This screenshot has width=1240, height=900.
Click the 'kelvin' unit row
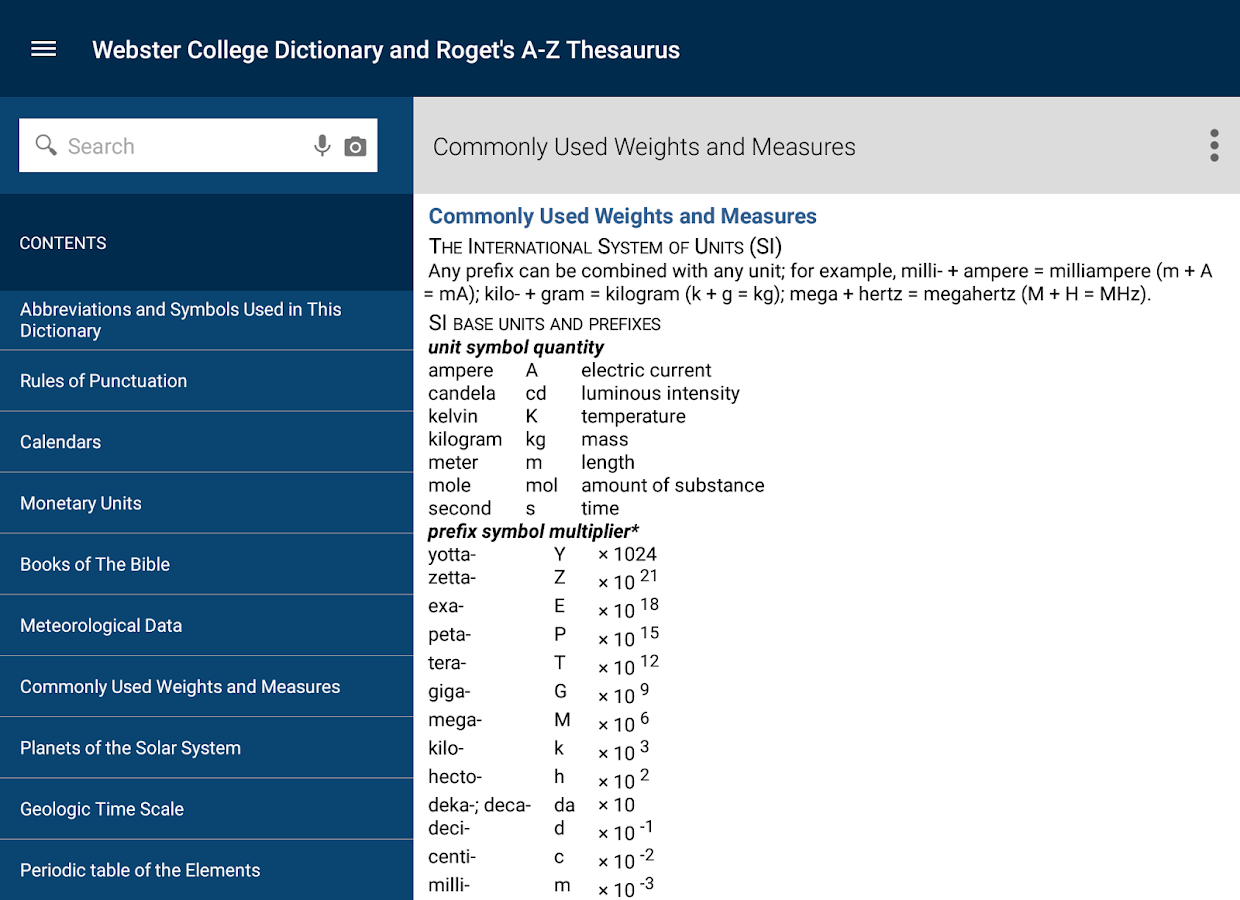pyautogui.click(x=557, y=416)
